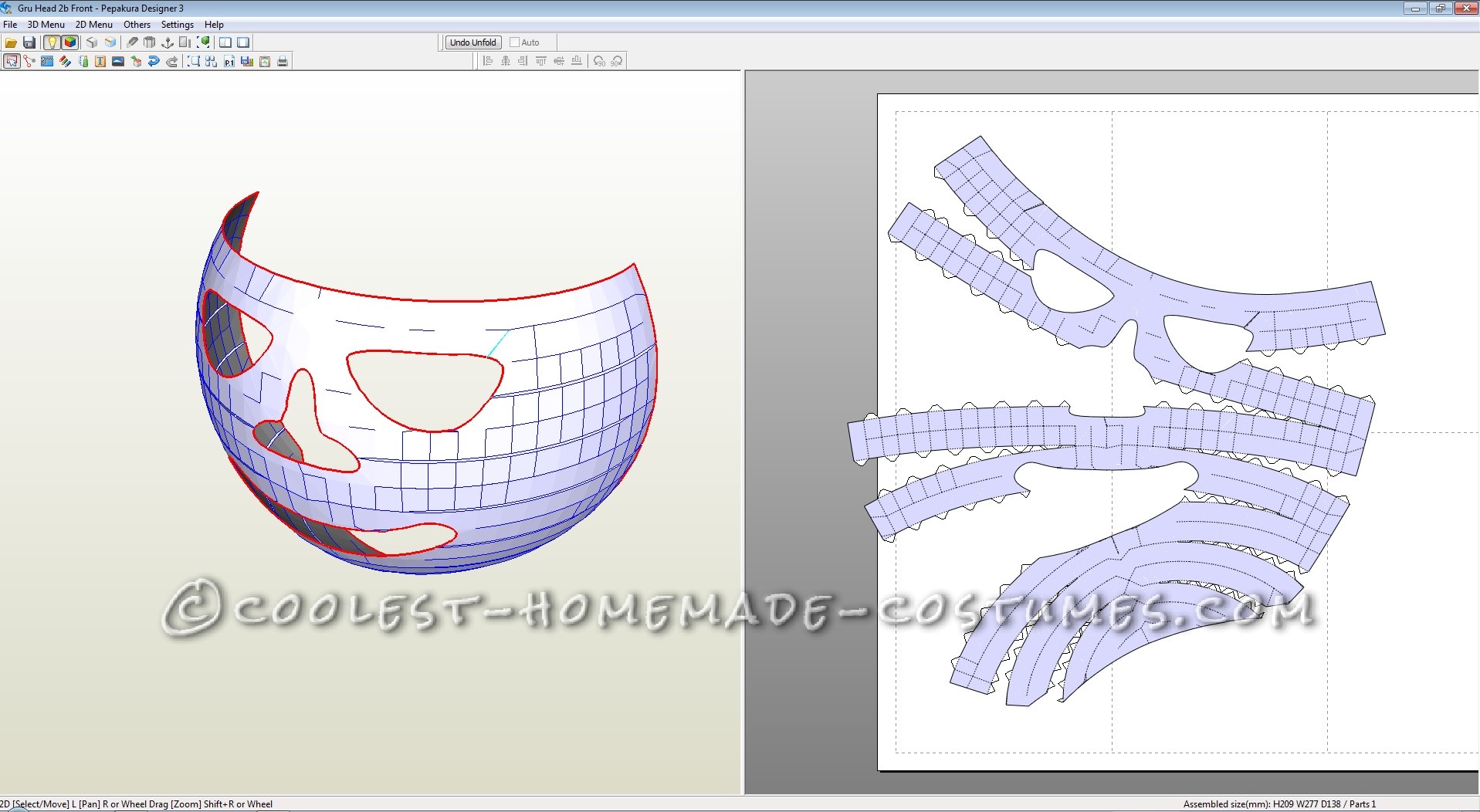The width and height of the screenshot is (1480, 812).
Task: Click the grey page-and-bar icon beside the anchor
Action: click(185, 42)
